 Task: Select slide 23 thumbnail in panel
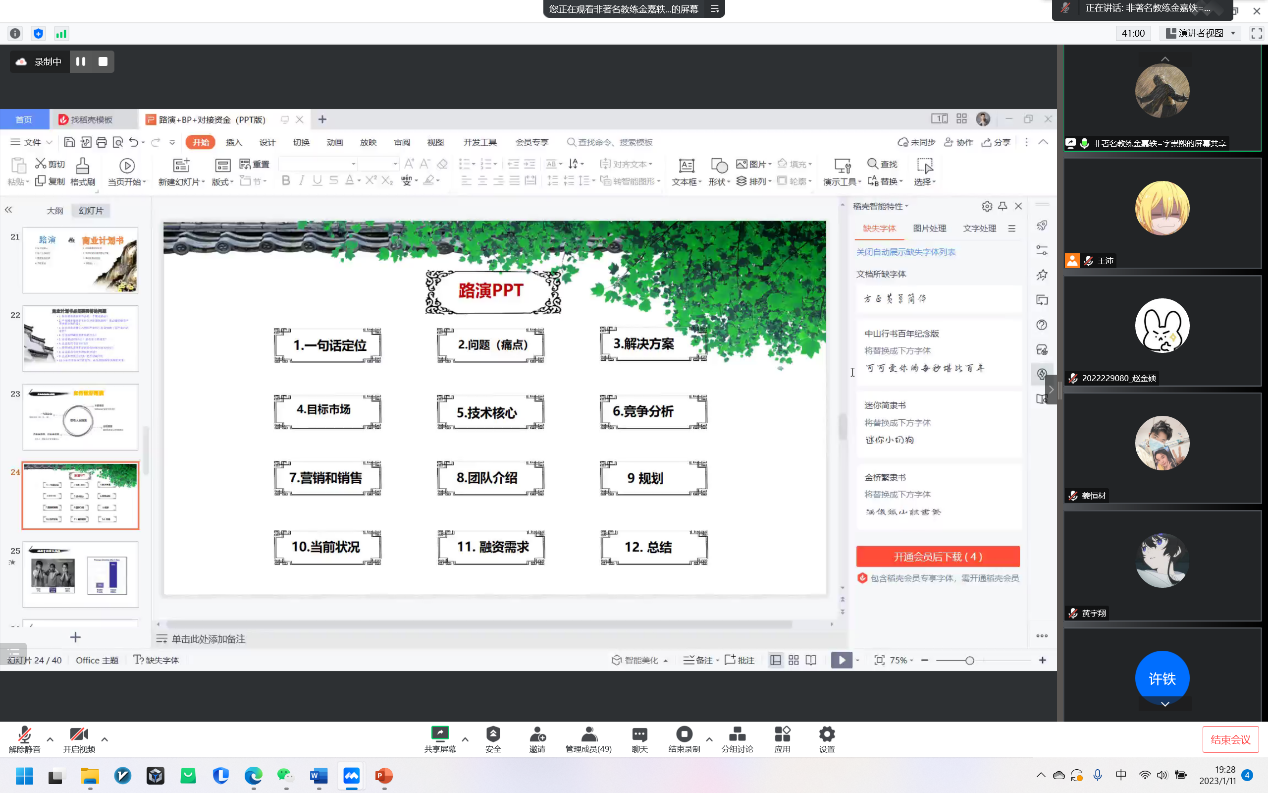[x=80, y=417]
